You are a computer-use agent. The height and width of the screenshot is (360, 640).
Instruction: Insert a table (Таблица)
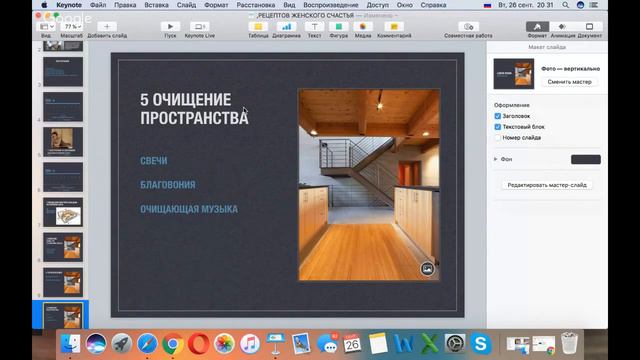point(258,27)
